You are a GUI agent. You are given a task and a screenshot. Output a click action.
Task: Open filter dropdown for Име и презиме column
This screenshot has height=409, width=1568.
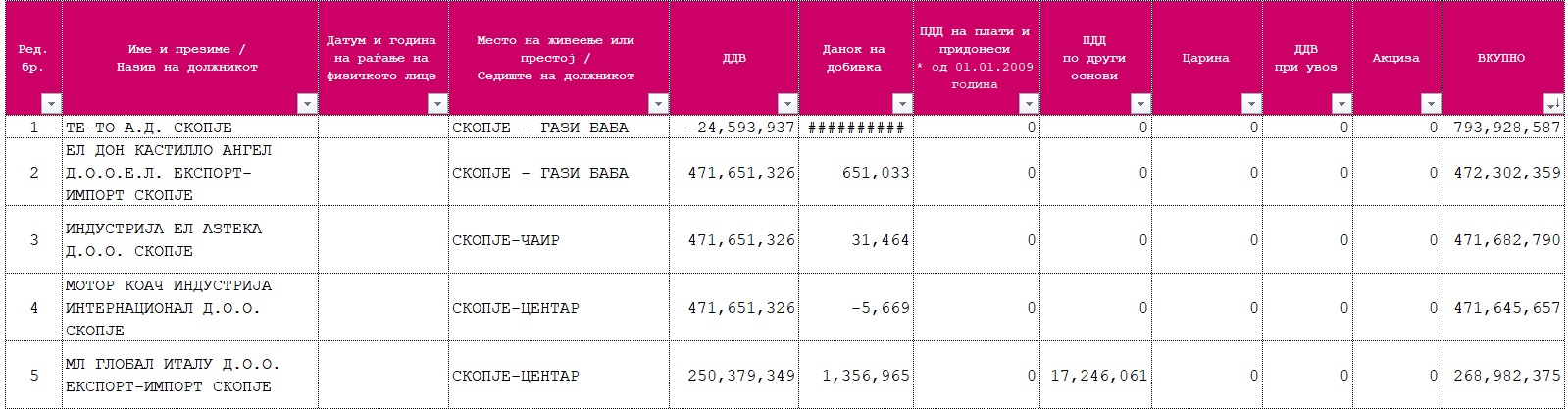tap(307, 104)
